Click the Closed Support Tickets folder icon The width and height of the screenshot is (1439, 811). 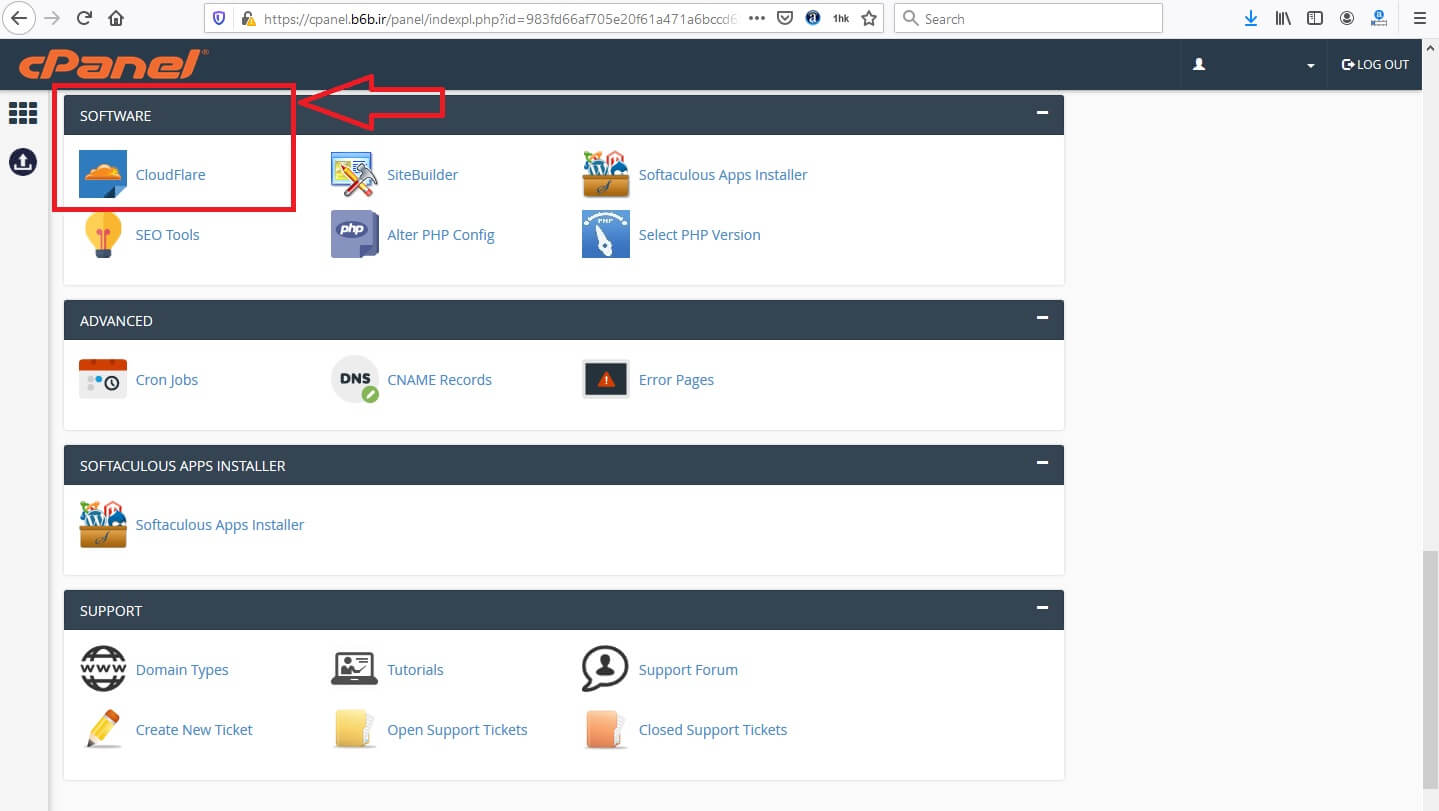(606, 730)
